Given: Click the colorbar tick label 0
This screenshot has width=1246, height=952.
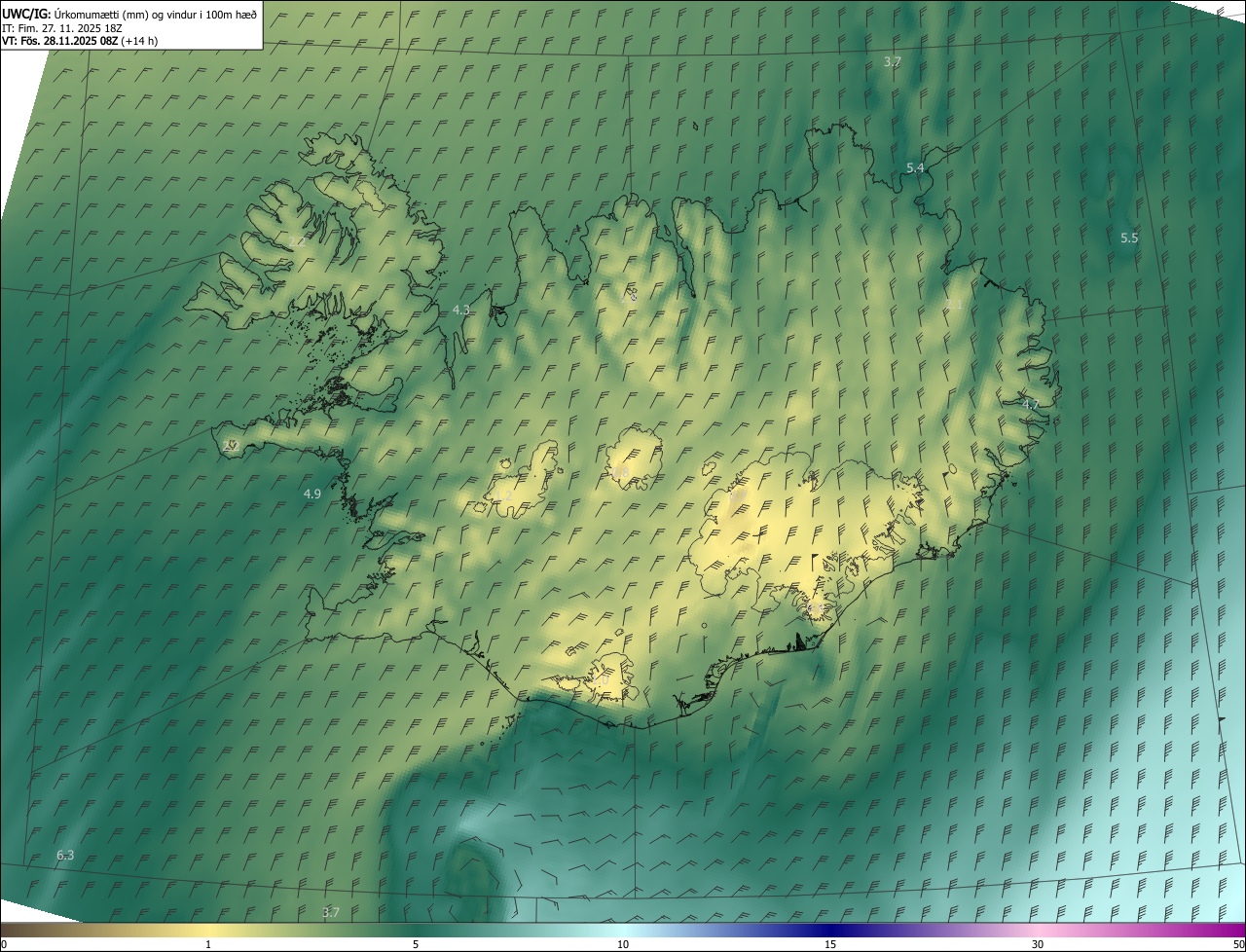Looking at the screenshot, I should [x=4, y=945].
